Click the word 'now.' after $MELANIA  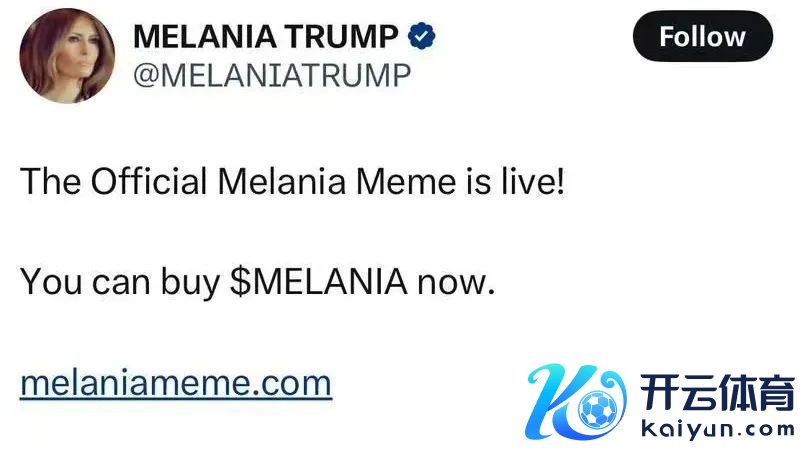coord(456,283)
